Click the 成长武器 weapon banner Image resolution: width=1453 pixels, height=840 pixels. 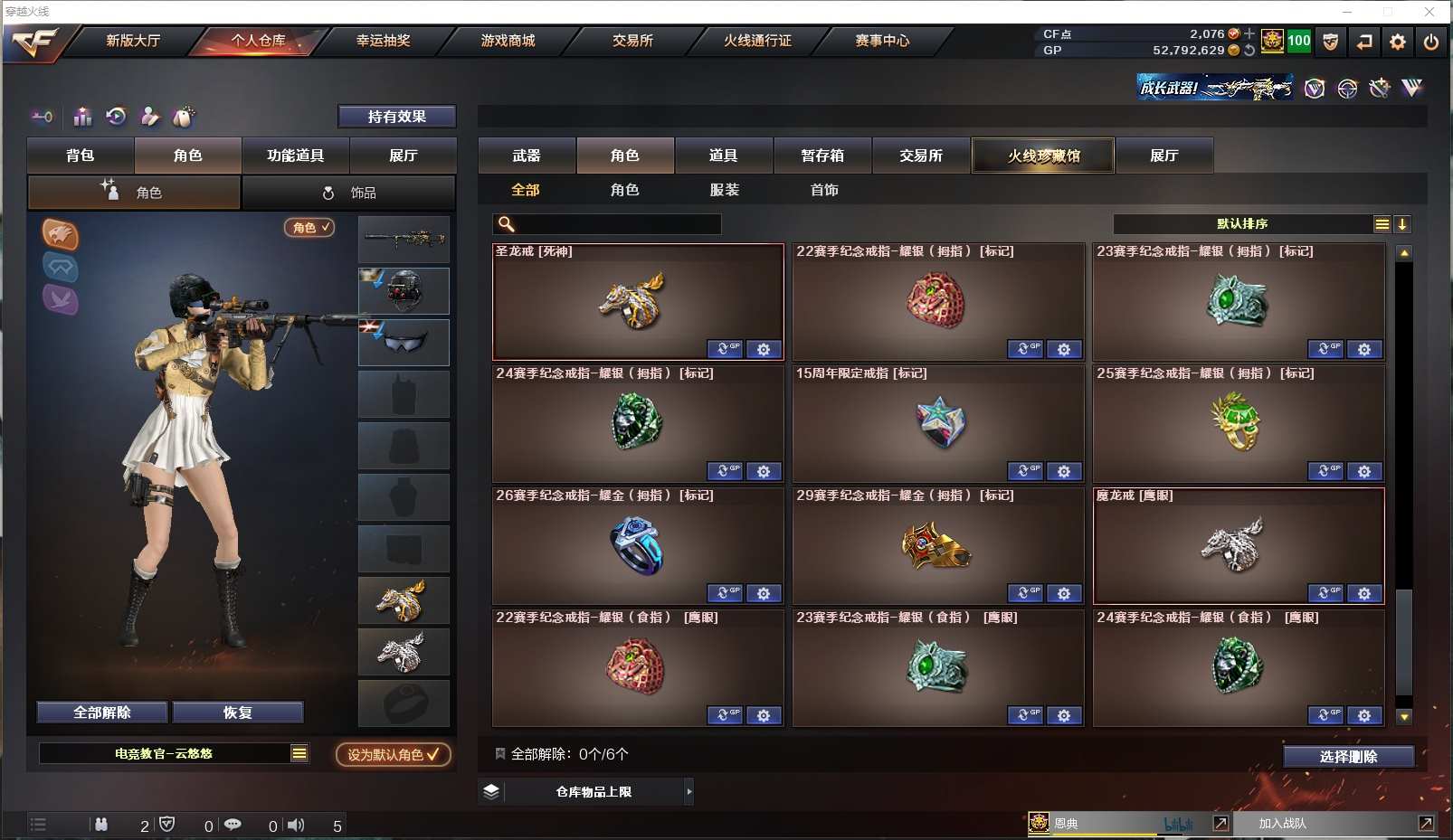point(1215,88)
